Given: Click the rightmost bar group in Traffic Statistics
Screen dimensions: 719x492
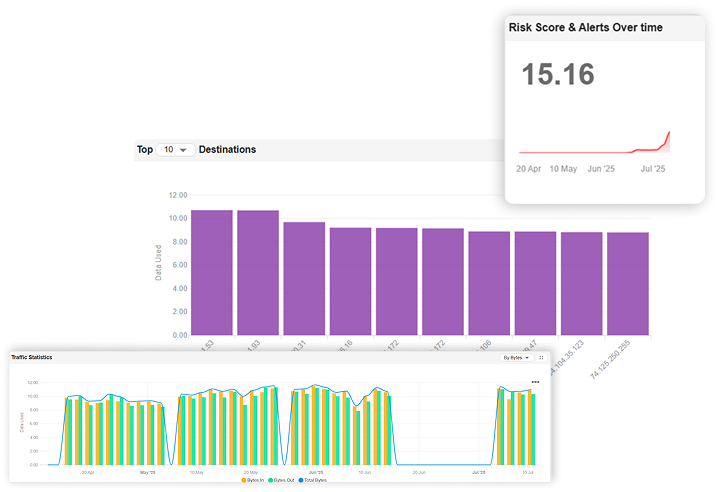Looking at the screenshot, I should point(517,425).
